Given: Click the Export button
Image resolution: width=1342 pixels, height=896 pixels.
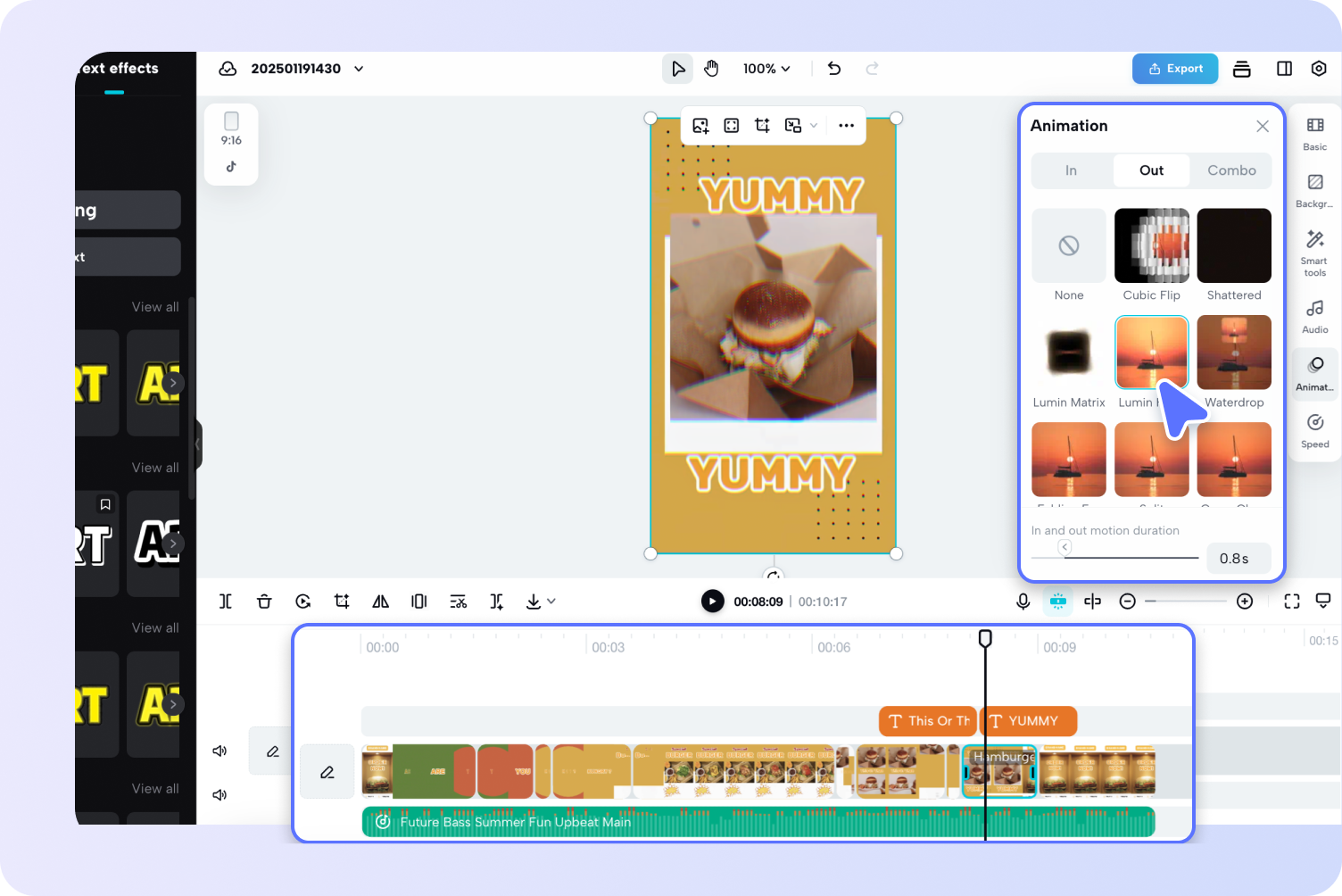Looking at the screenshot, I should coord(1174,68).
